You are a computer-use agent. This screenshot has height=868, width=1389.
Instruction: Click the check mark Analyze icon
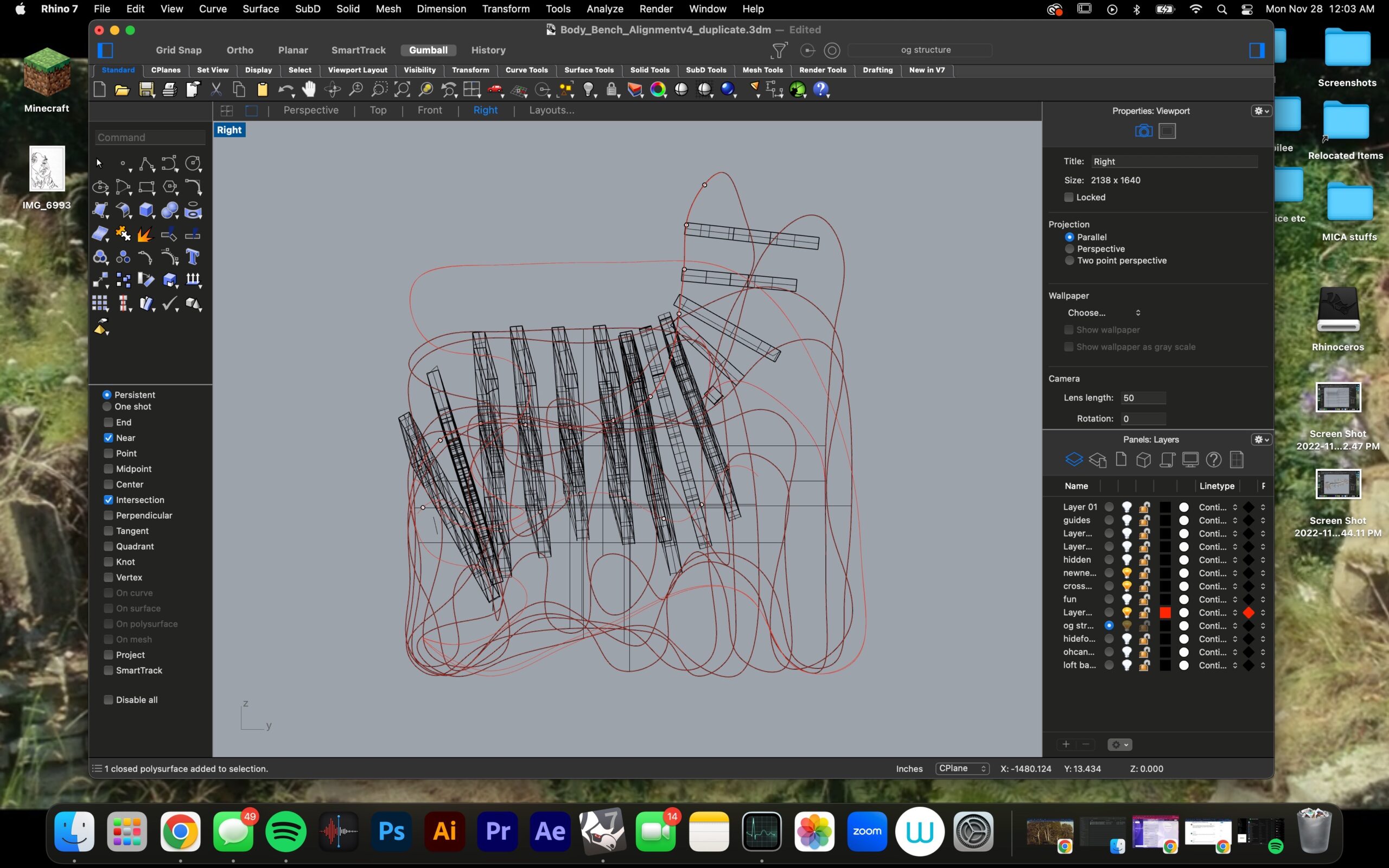pyautogui.click(x=170, y=304)
